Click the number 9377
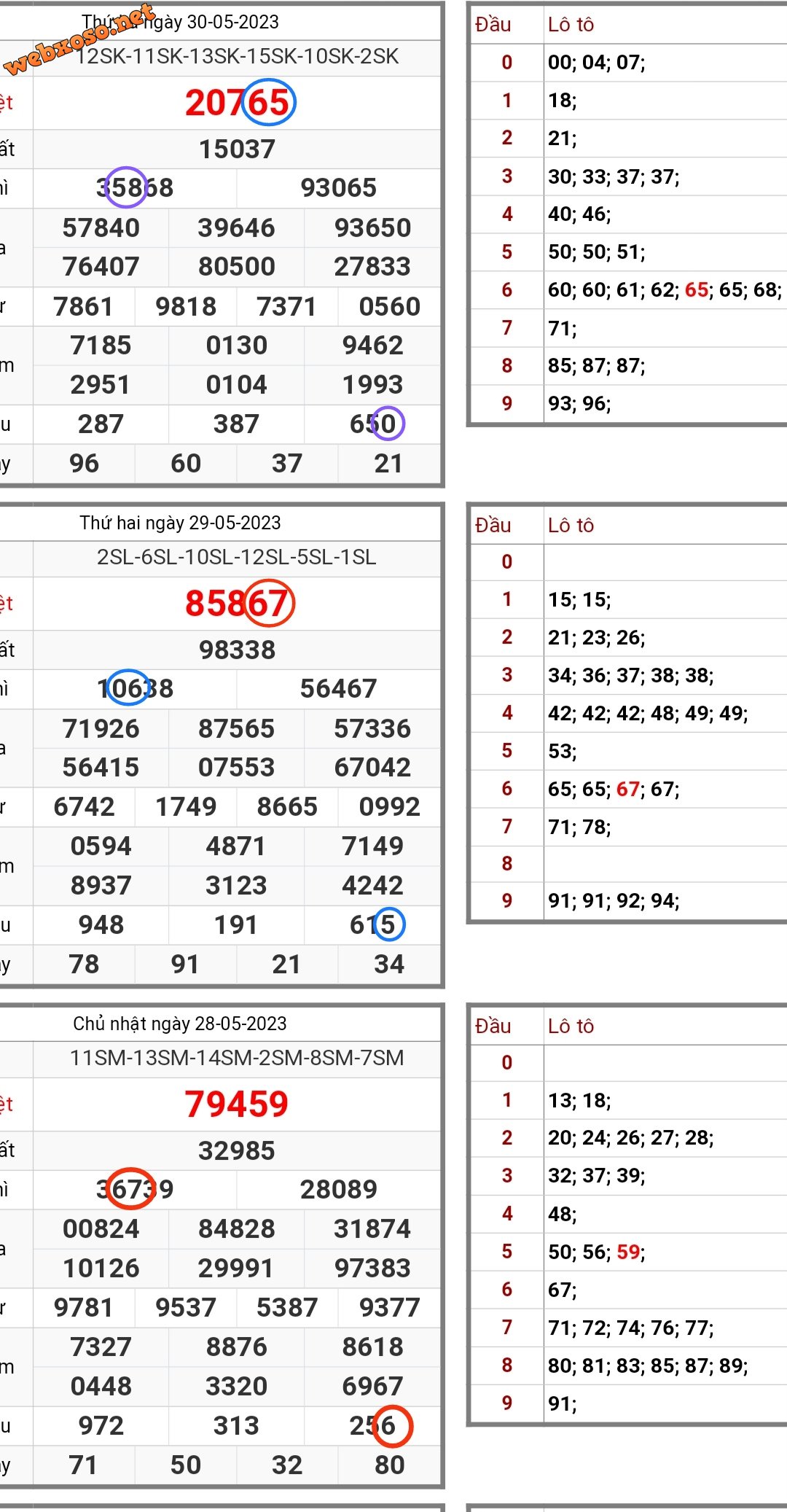The width and height of the screenshot is (787, 1512). (390, 1308)
